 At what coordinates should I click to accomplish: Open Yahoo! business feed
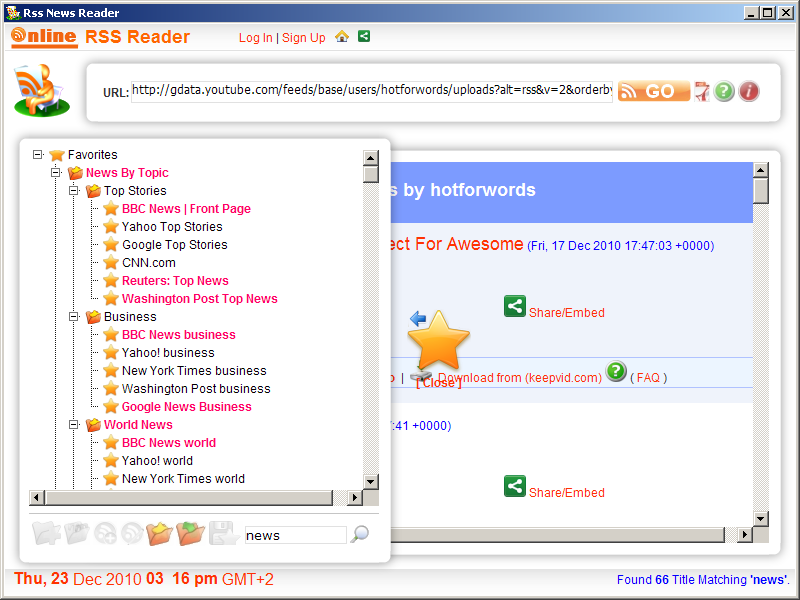click(168, 353)
